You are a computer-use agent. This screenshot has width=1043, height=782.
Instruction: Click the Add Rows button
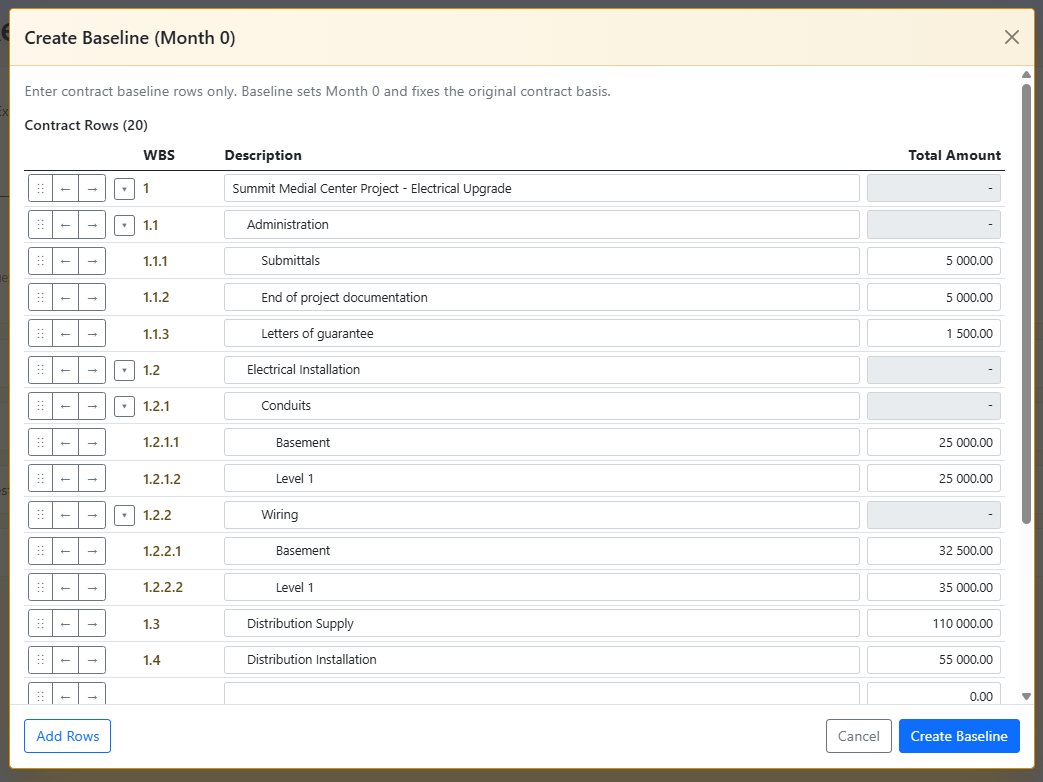(x=67, y=736)
